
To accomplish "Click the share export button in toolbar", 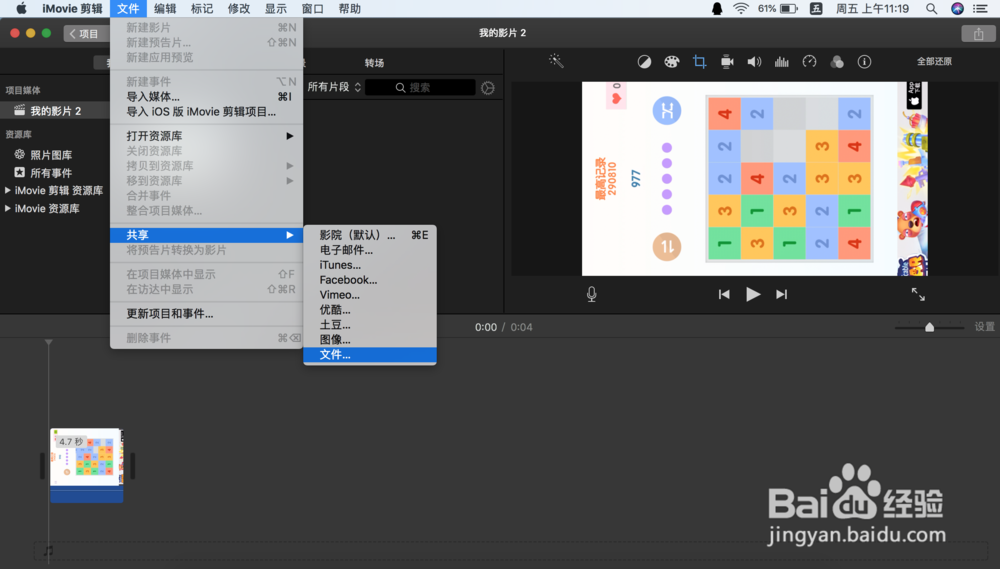I will click(978, 34).
